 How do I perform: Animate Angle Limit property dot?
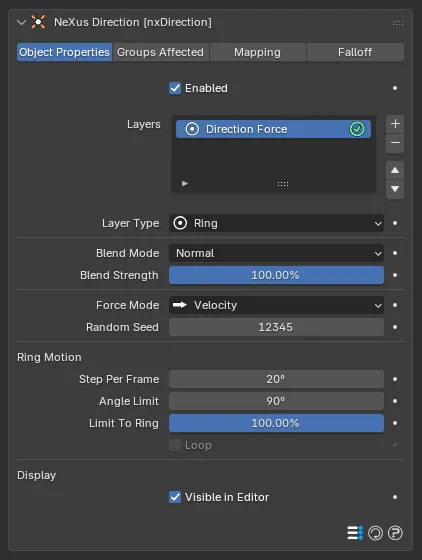pyautogui.click(x=395, y=401)
